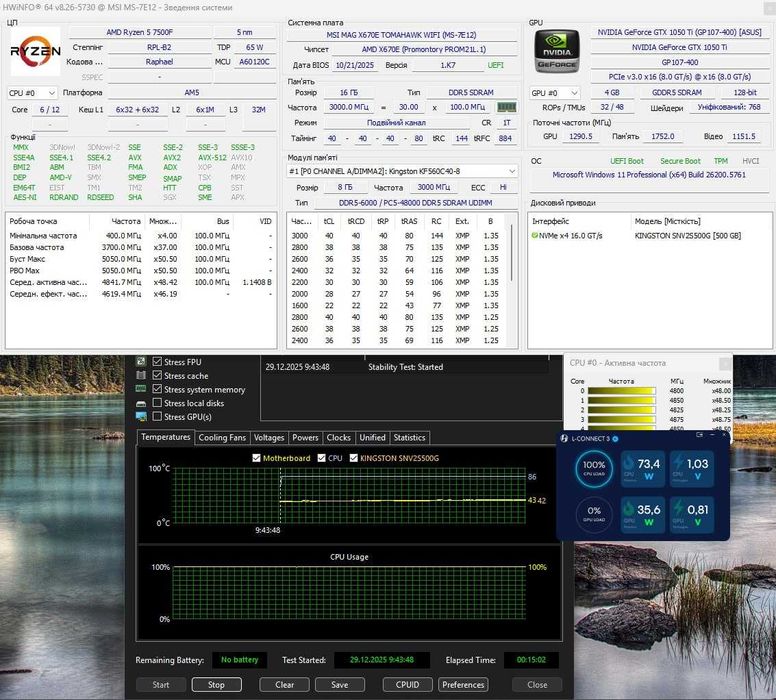Click the 'KINGSTON SNV2S500G [500 GB]' drive entry
The image size is (776, 700).
pos(687,236)
